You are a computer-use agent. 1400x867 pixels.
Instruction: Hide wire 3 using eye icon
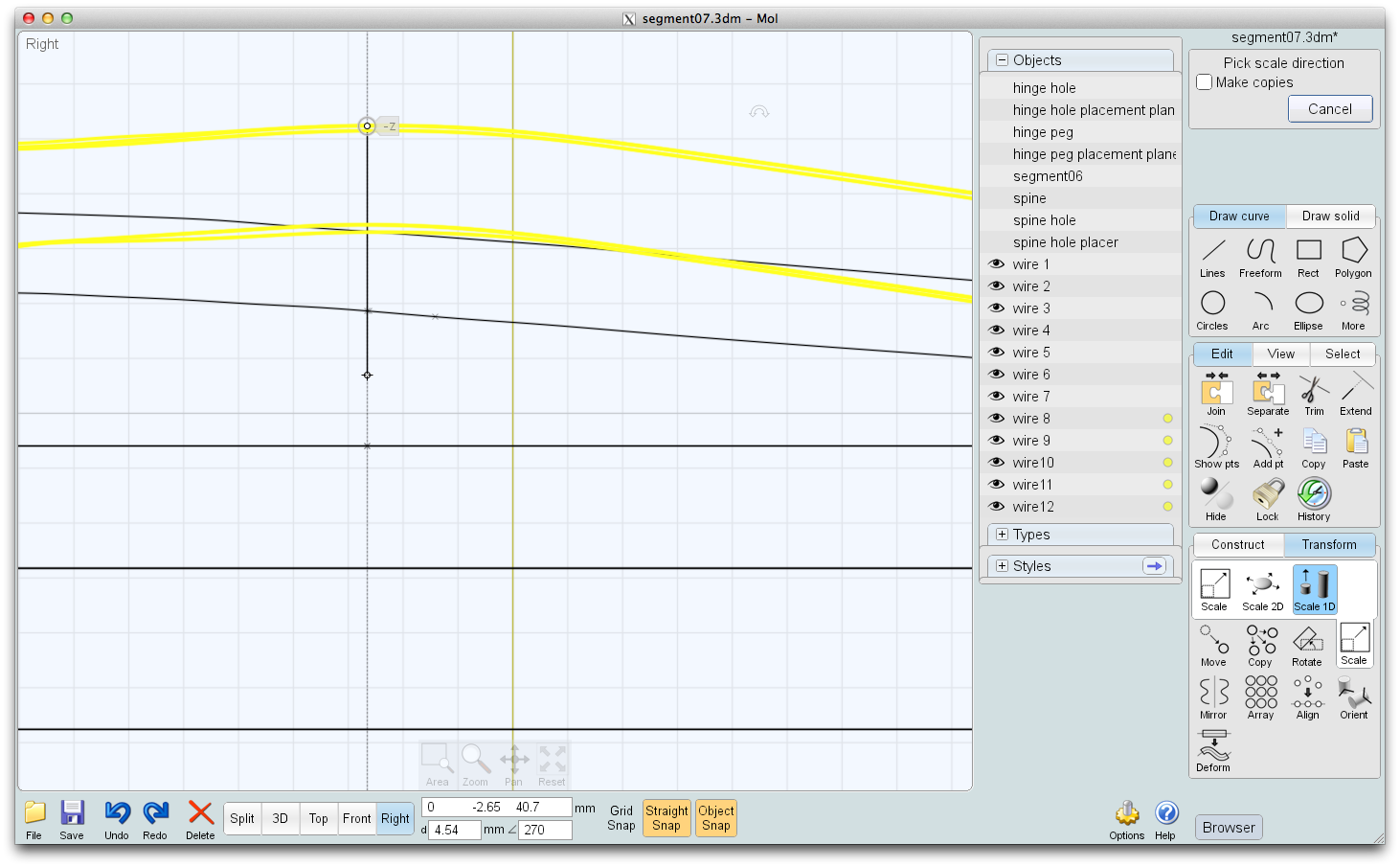[997, 308]
